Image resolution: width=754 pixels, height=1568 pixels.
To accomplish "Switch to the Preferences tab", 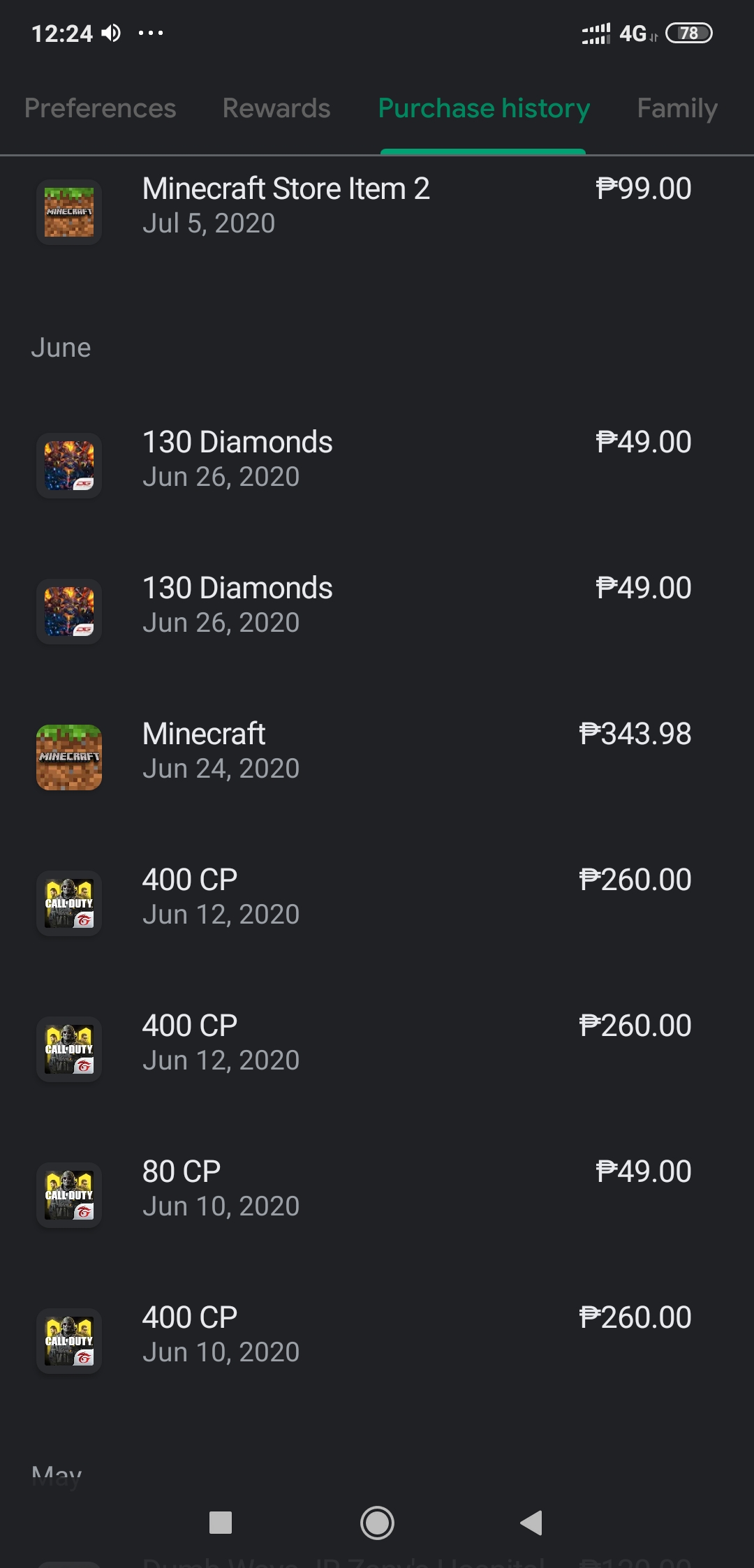I will coord(100,108).
